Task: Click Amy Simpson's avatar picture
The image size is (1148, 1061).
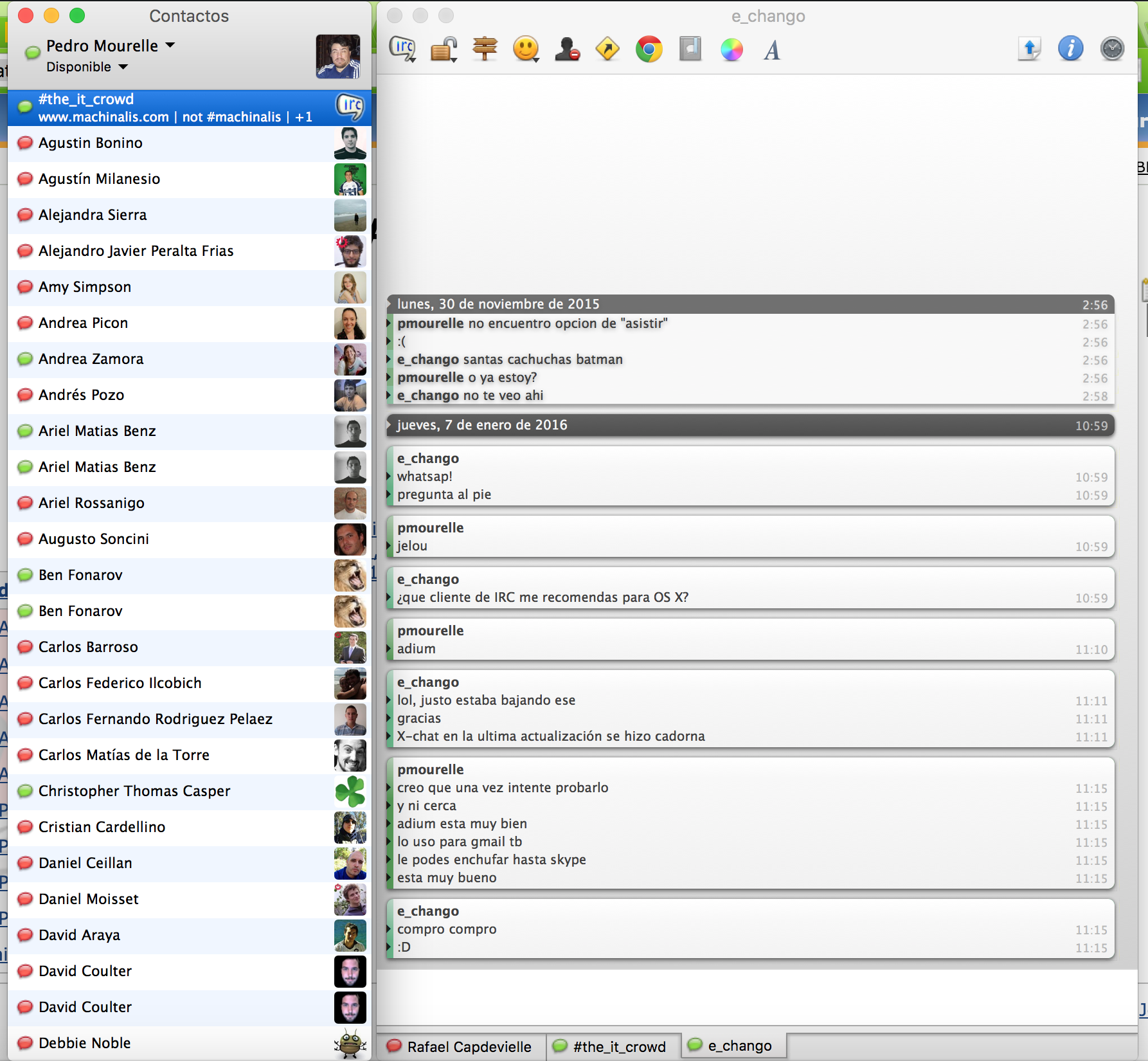Action: (350, 287)
